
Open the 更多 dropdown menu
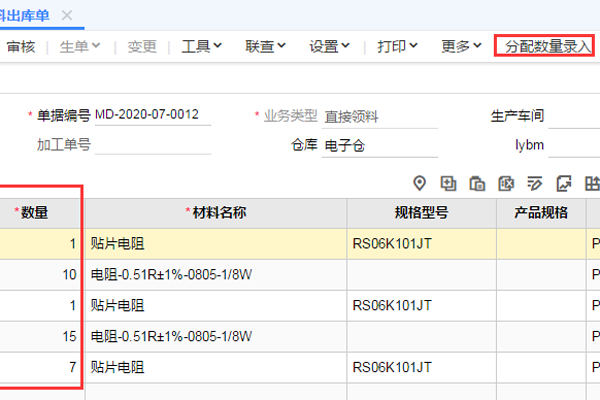461,46
